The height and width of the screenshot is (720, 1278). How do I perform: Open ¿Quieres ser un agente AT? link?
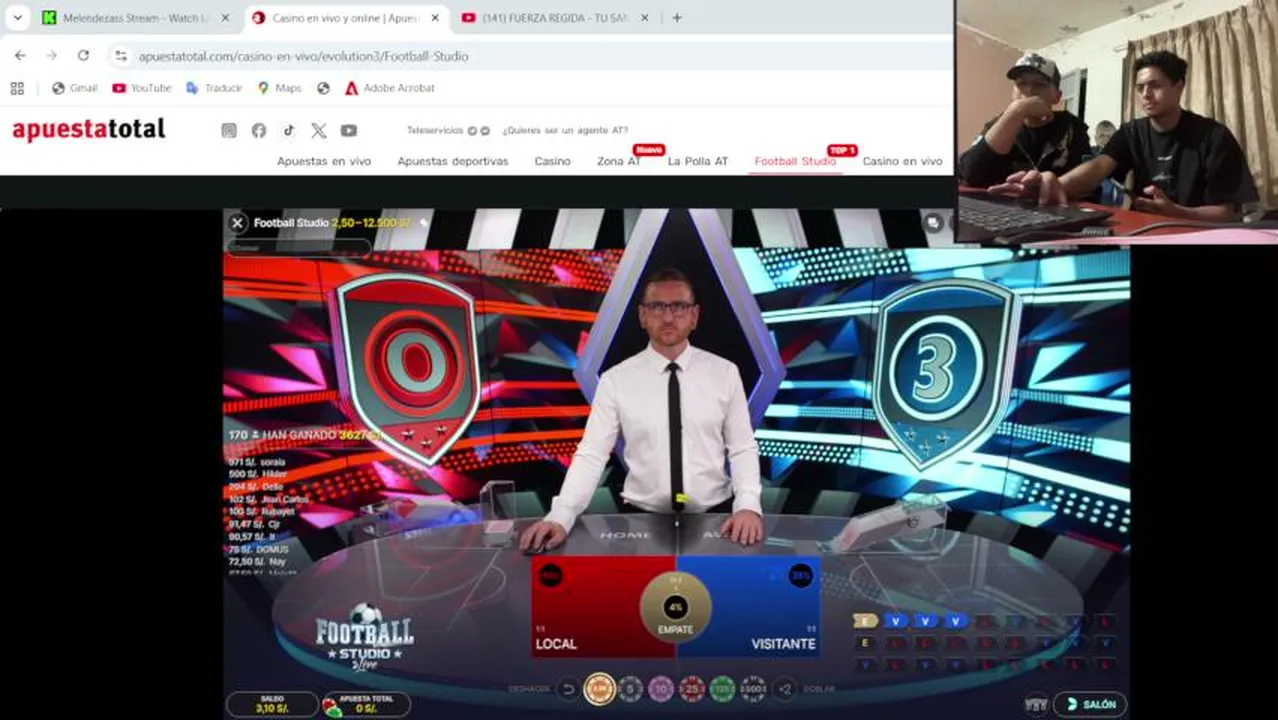pyautogui.click(x=565, y=130)
